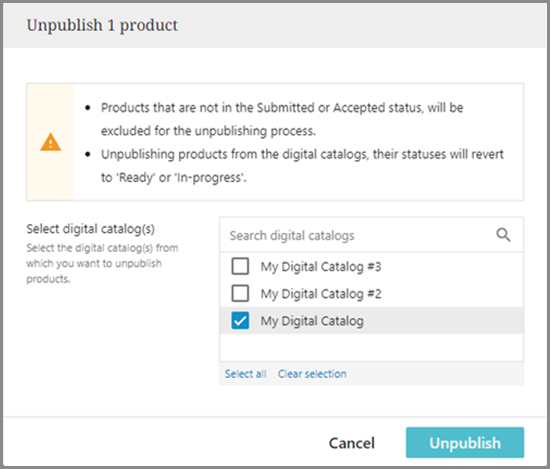Select the 'My Digital Catalog #2' label text

321,294
